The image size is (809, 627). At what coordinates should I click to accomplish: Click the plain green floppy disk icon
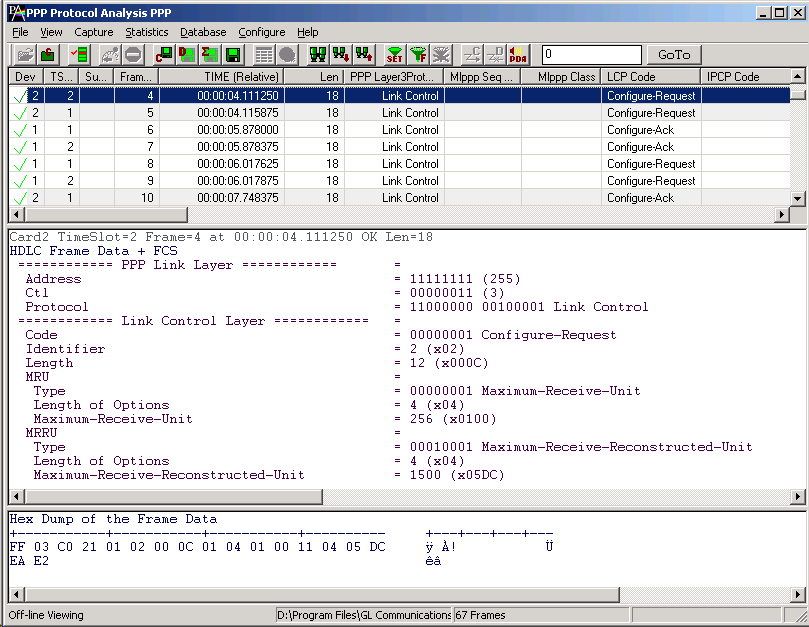[x=233, y=54]
